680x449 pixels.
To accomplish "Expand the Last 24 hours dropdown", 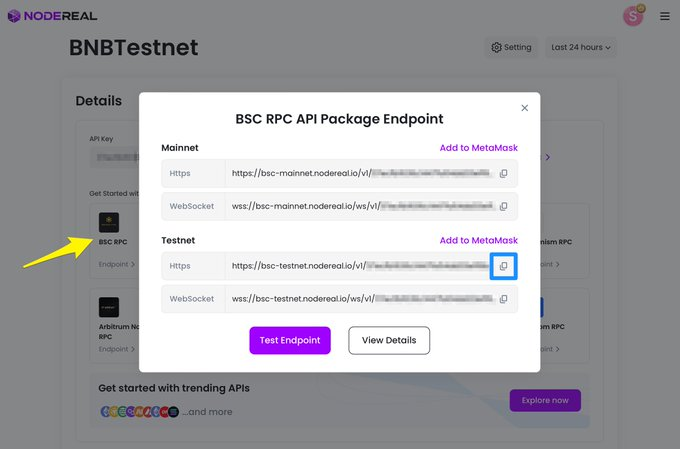I will pos(581,47).
